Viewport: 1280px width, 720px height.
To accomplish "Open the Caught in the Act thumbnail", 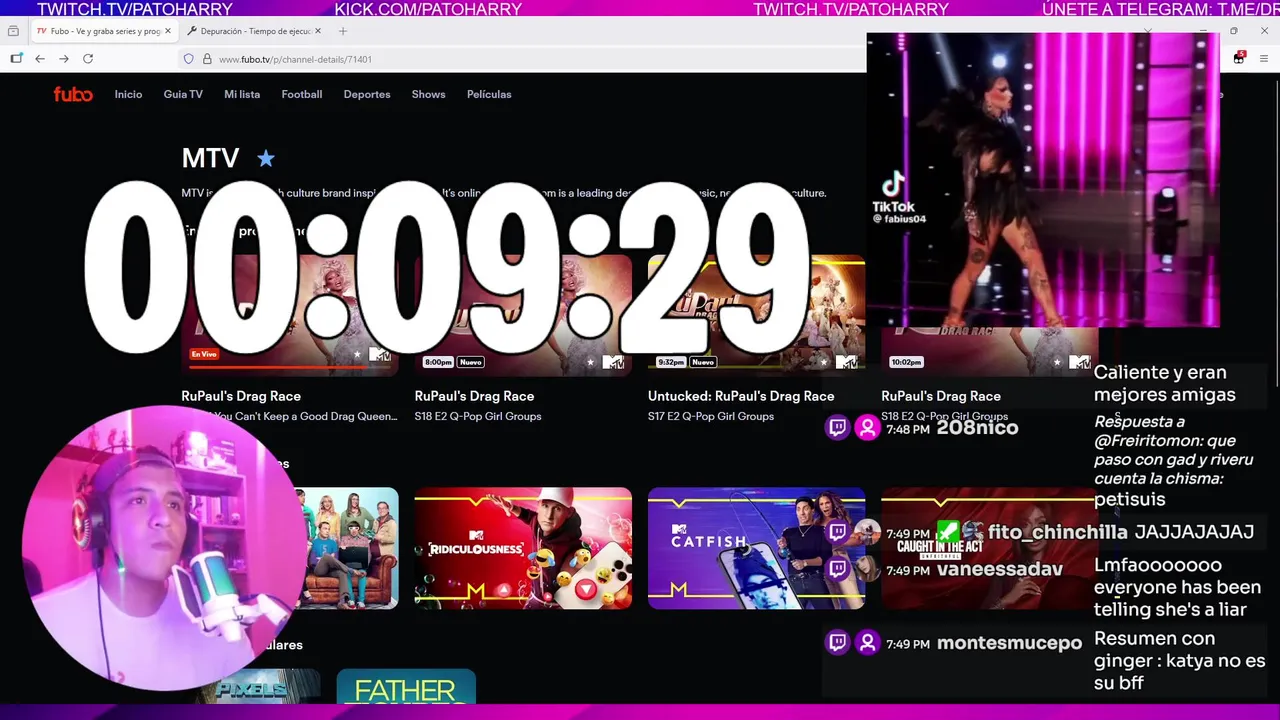I will click(989, 548).
